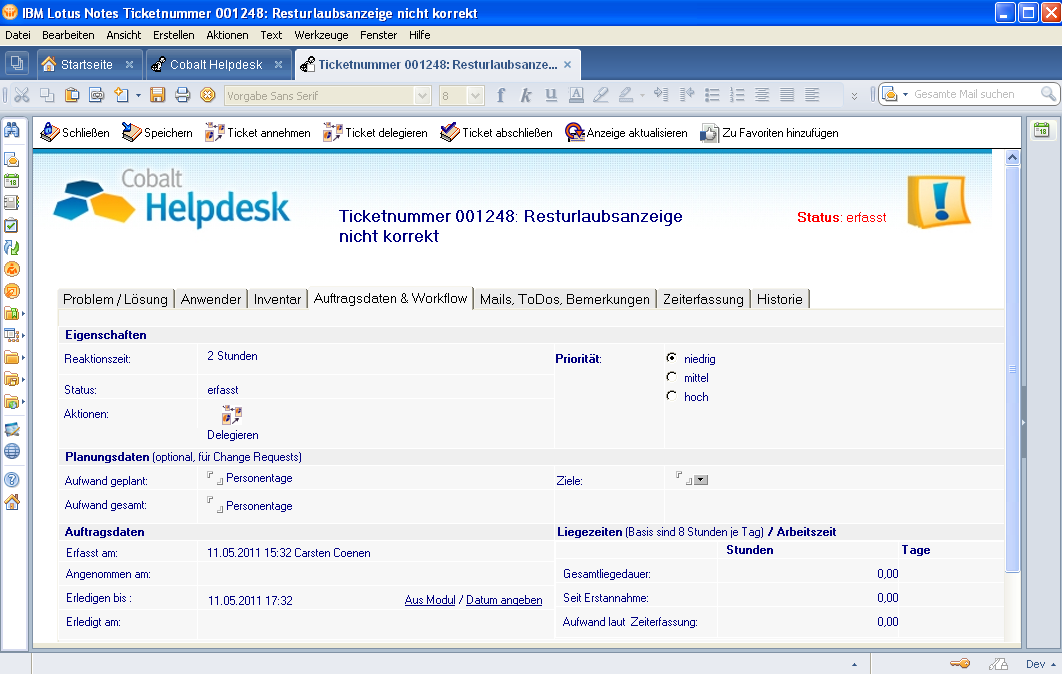Open the Ziele dropdown arrow
The width and height of the screenshot is (1062, 674).
701,480
